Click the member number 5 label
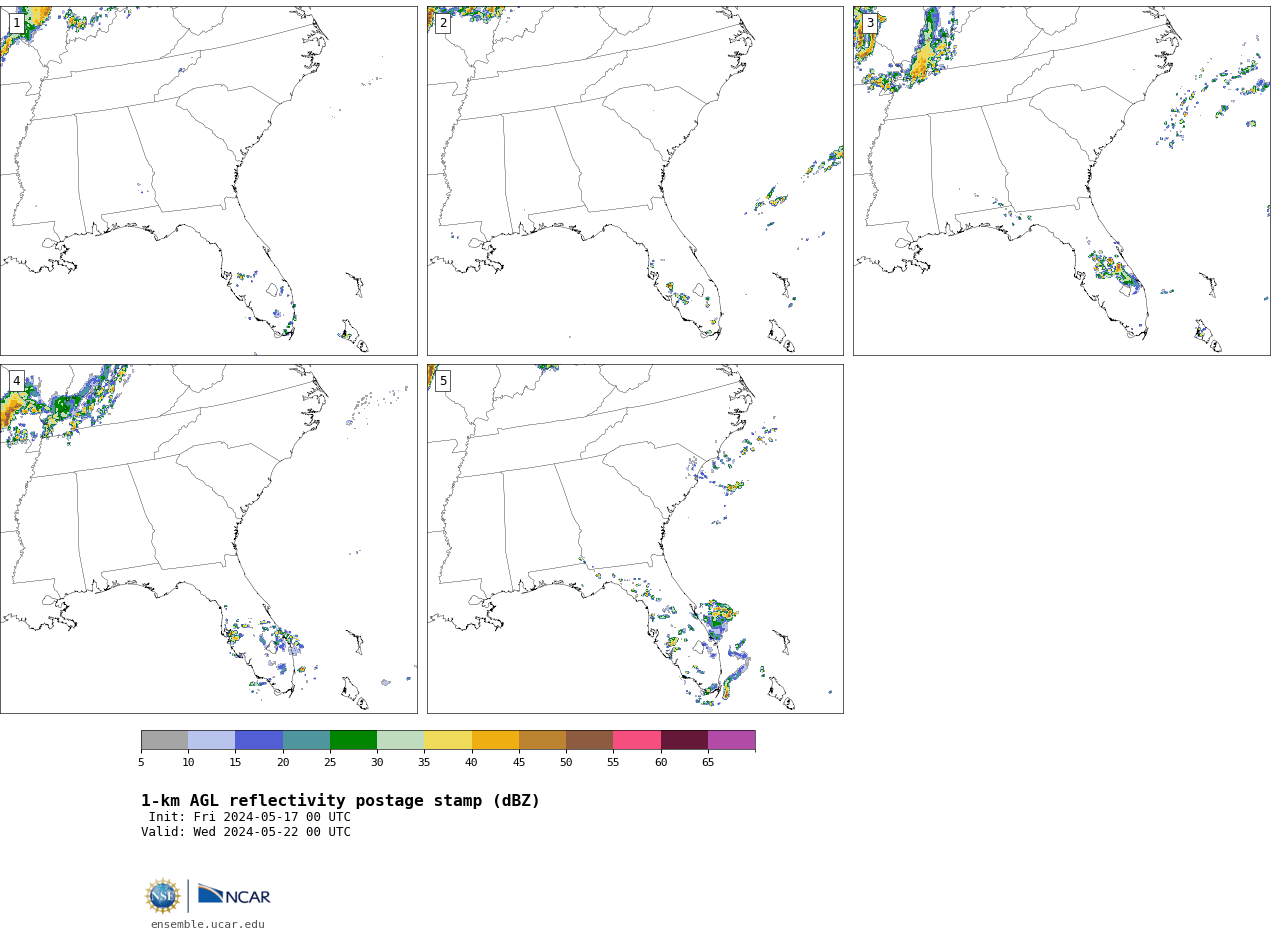This screenshot has height=936, width=1280. click(x=443, y=381)
